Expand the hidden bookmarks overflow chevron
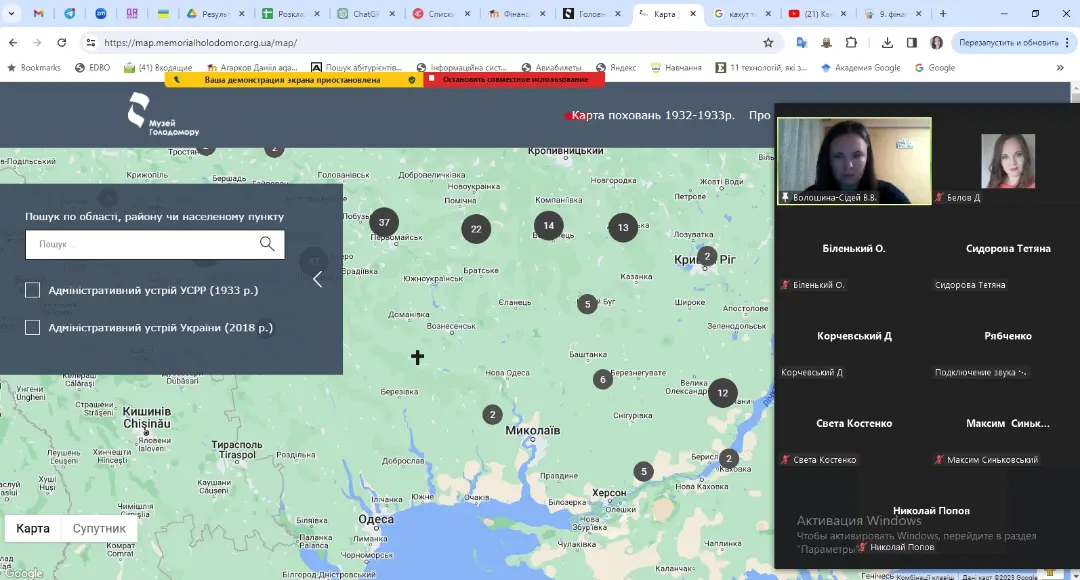The width and height of the screenshot is (1080, 580). 1060,68
